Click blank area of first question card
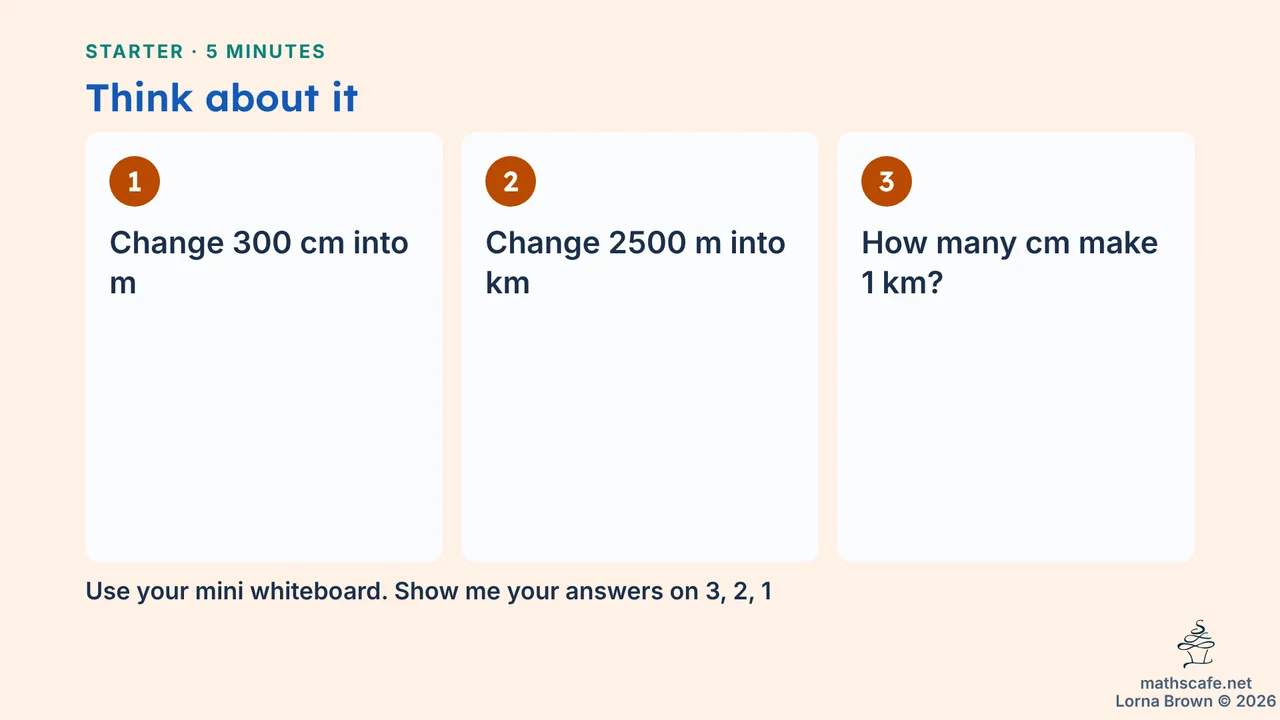This screenshot has width=1280, height=720. 264,430
